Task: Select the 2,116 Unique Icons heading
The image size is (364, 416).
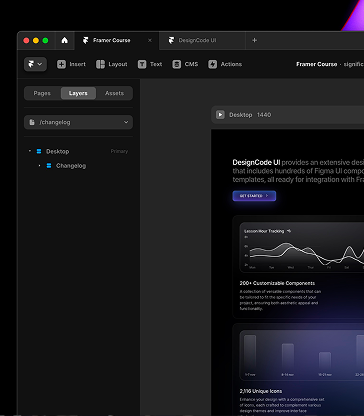Action: tap(261, 391)
